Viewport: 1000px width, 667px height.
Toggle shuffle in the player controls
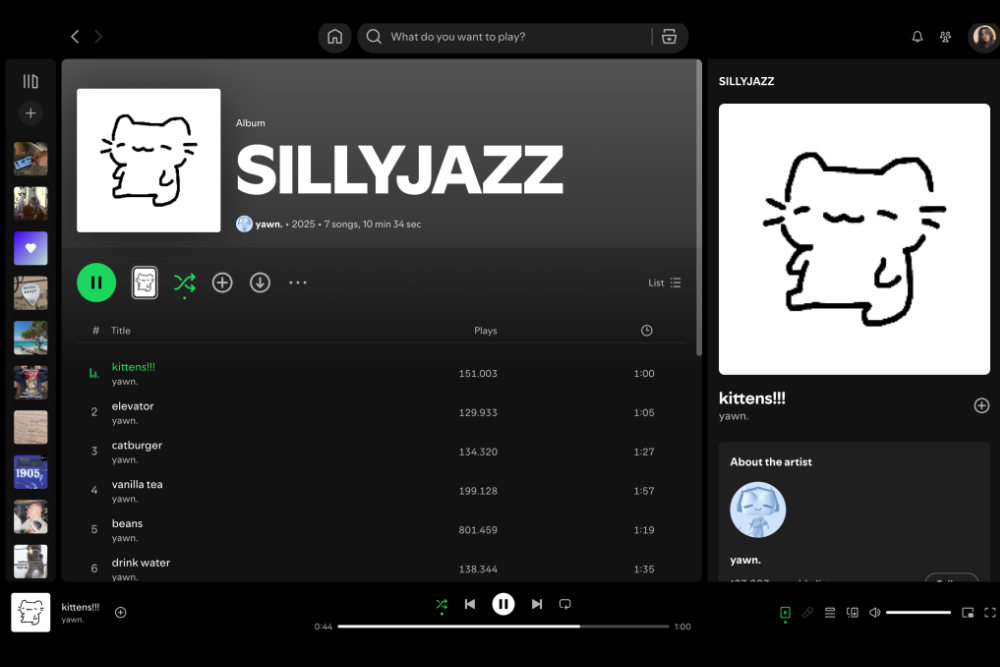coord(441,604)
